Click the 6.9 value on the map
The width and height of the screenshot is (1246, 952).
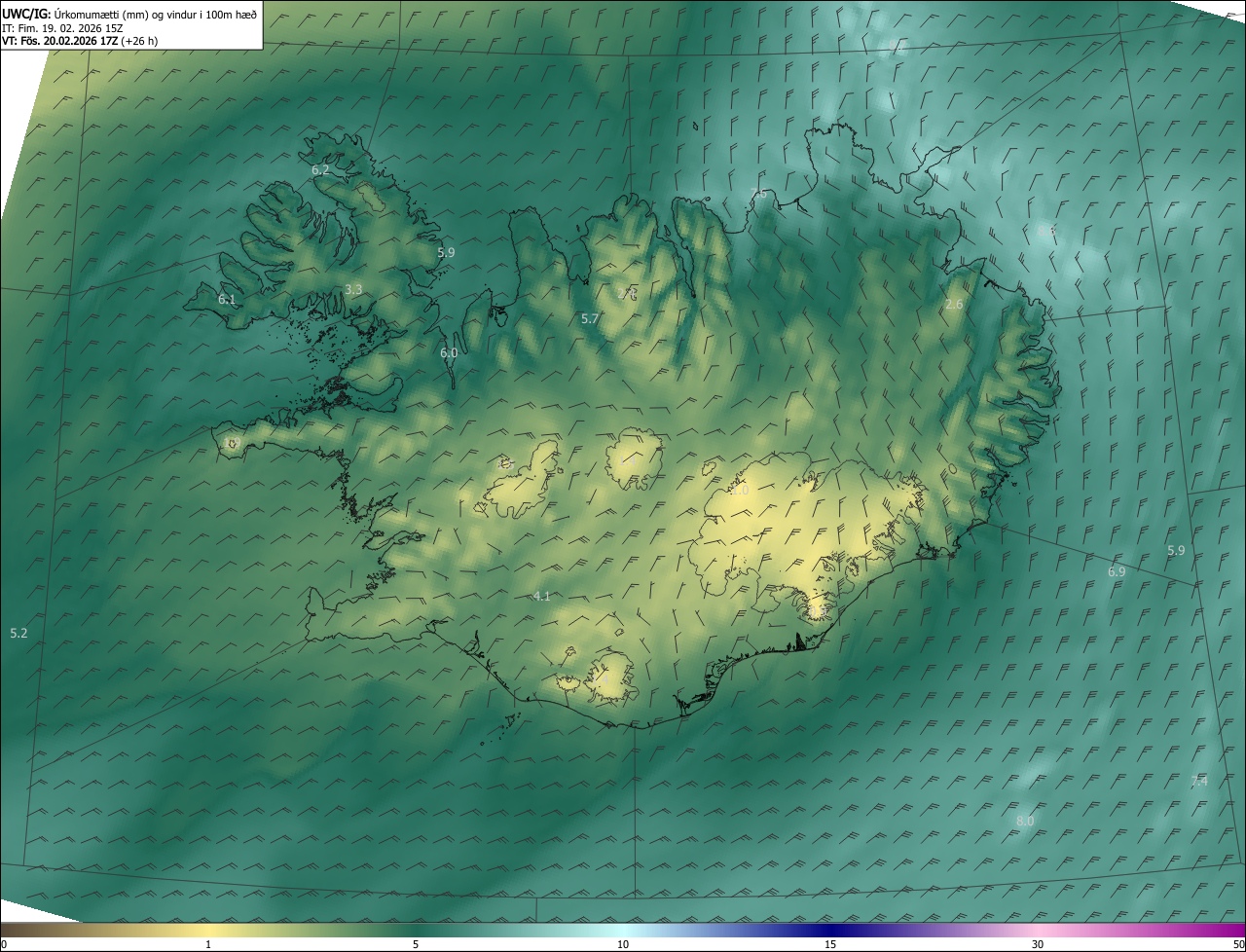pyautogui.click(x=1117, y=572)
